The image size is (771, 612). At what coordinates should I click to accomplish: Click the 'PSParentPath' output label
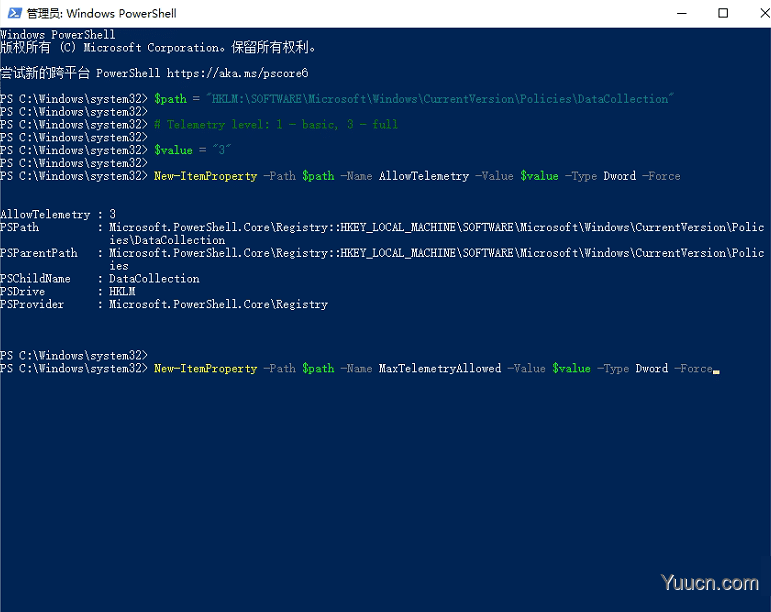pos(39,253)
